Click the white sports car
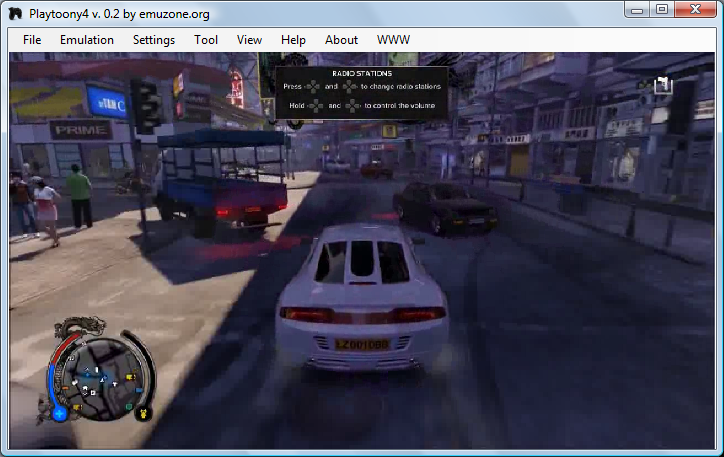Viewport: 724px width, 457px height. click(x=362, y=298)
